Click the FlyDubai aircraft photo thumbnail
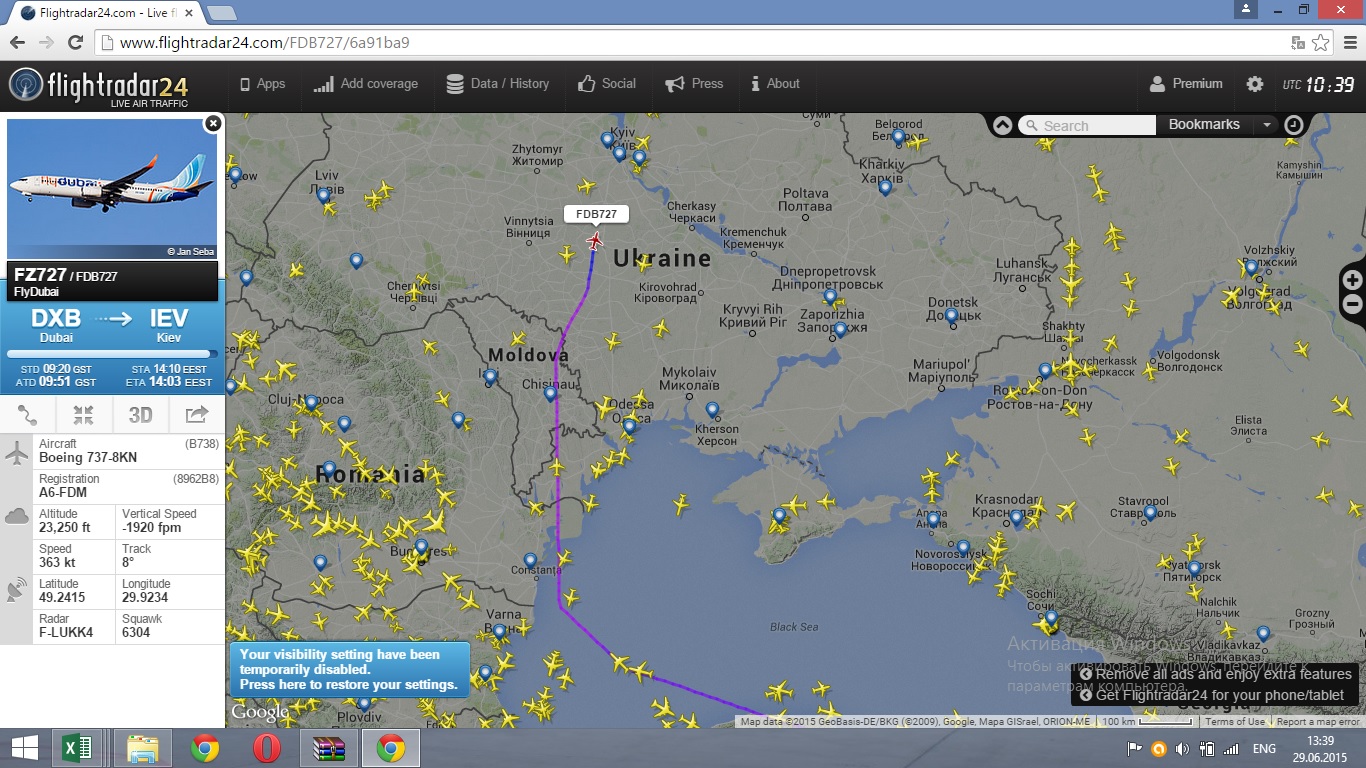The image size is (1366, 768). tap(112, 189)
